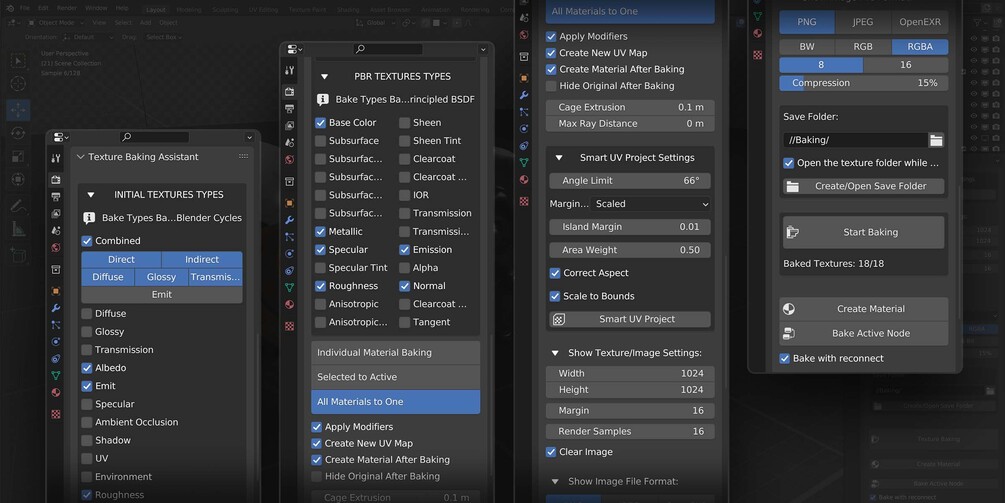This screenshot has width=1005, height=503.
Task: Open Modifiers wrench icon in Initial Textures panel sidebar
Action: 56,308
